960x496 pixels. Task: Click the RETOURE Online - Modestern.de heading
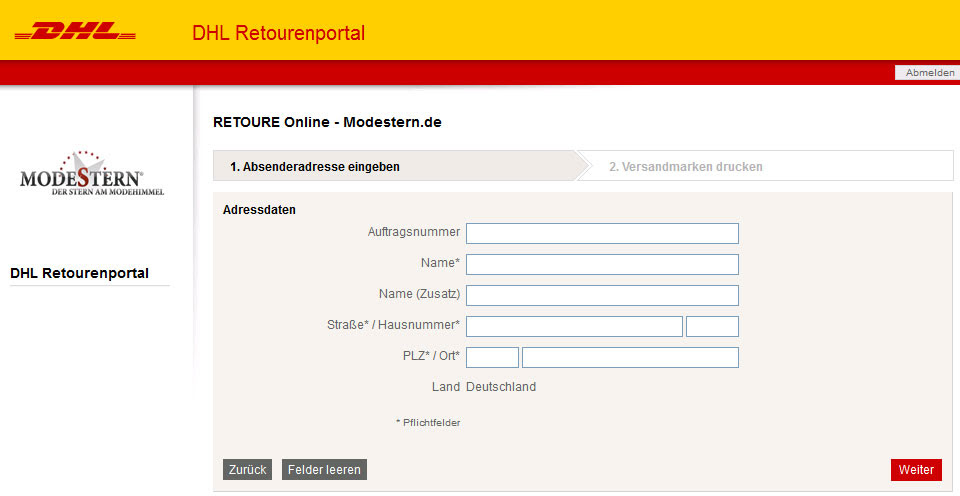327,122
